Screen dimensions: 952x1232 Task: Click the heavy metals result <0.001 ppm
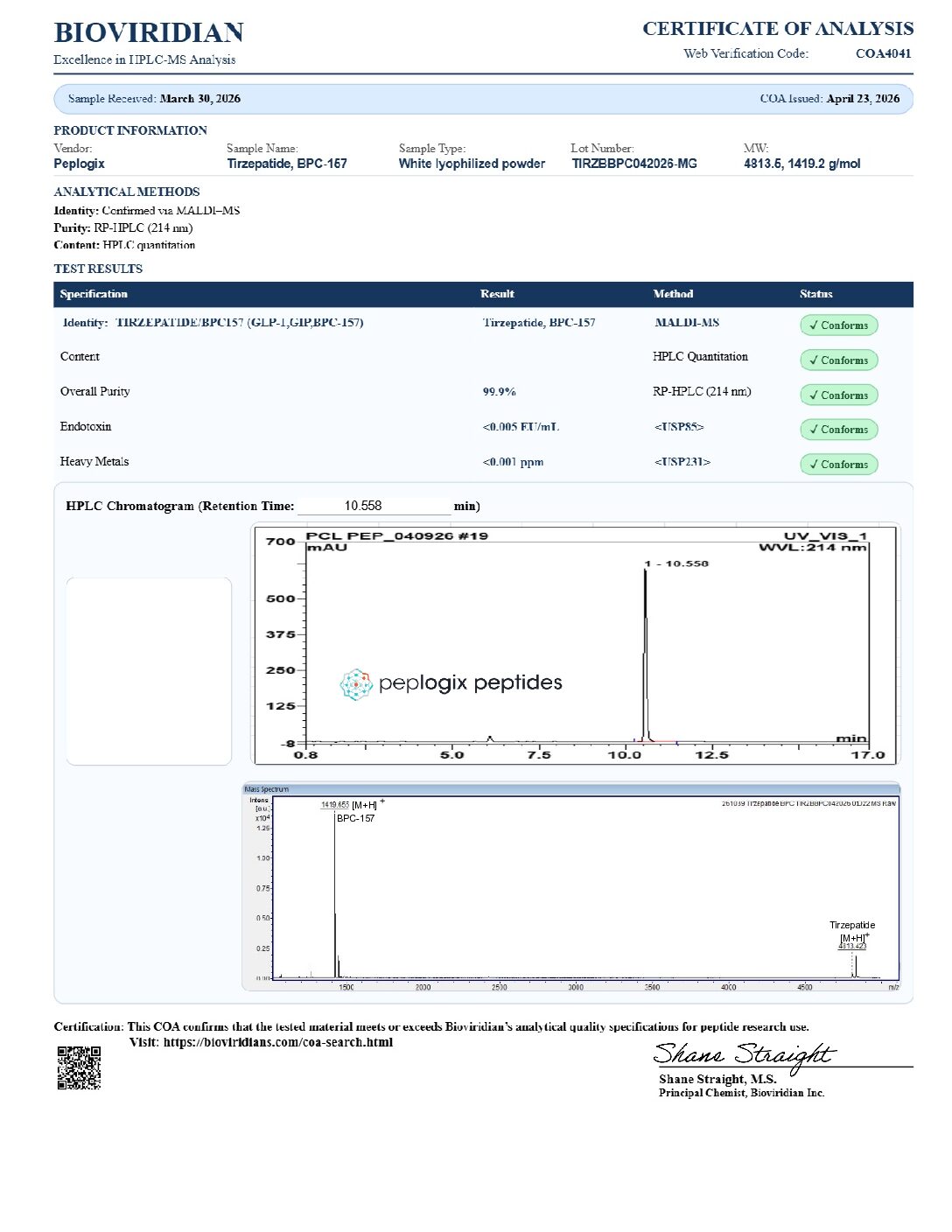tap(513, 462)
